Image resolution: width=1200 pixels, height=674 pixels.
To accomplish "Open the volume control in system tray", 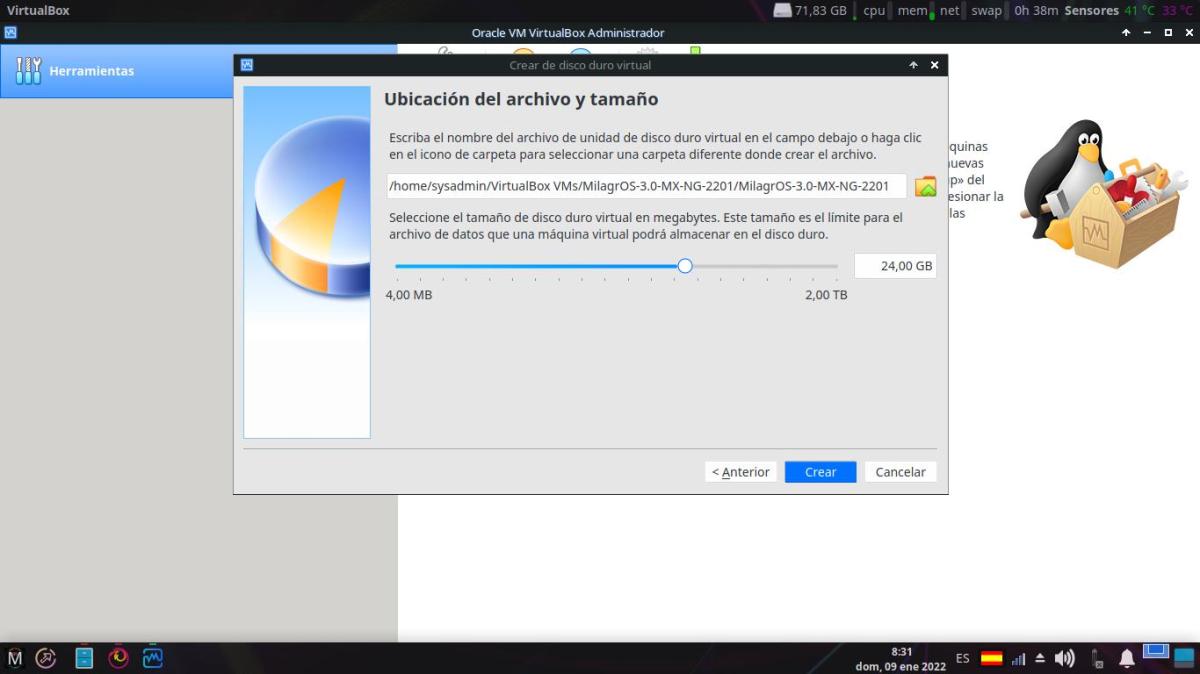I will pos(1065,658).
